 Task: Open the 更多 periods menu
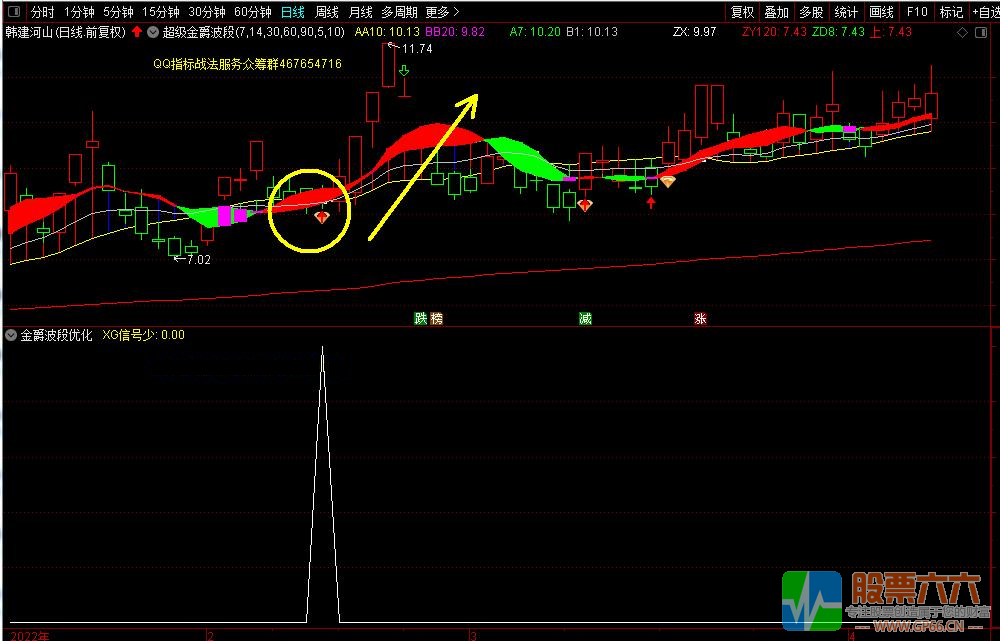(x=441, y=12)
